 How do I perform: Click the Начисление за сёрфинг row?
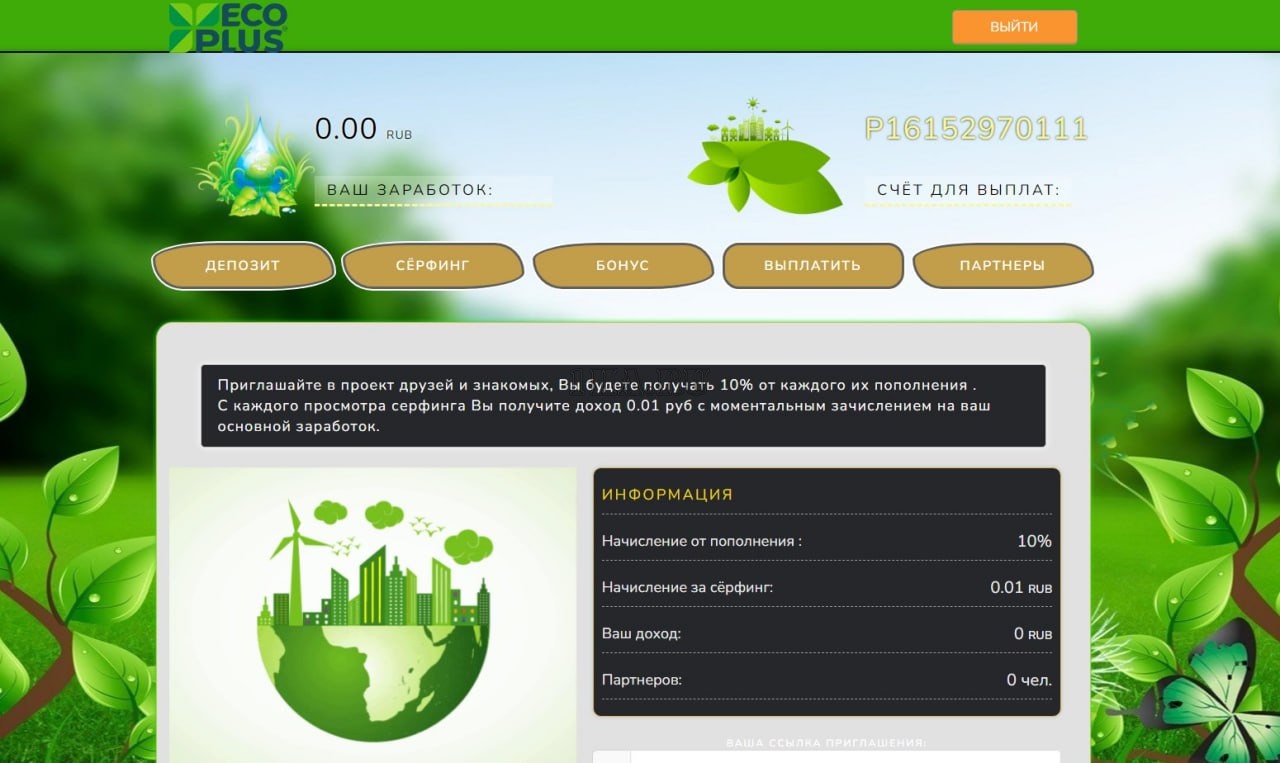pyautogui.click(x=826, y=587)
